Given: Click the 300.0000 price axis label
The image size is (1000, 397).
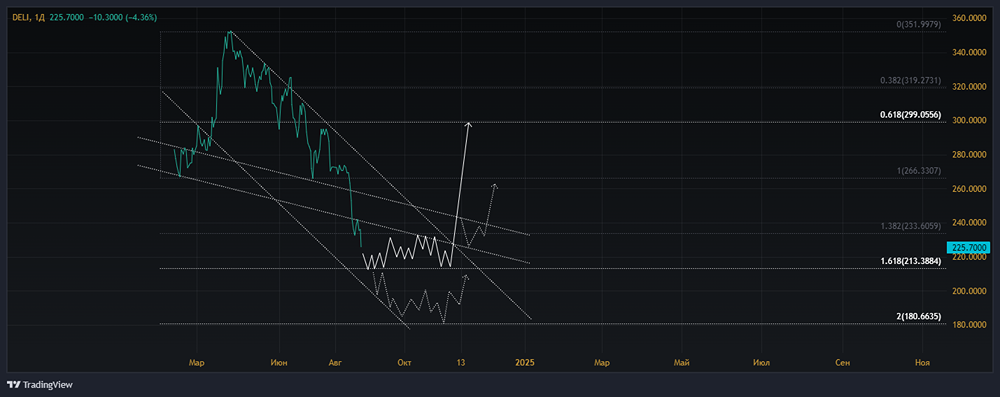Looking at the screenshot, I should click(969, 120).
